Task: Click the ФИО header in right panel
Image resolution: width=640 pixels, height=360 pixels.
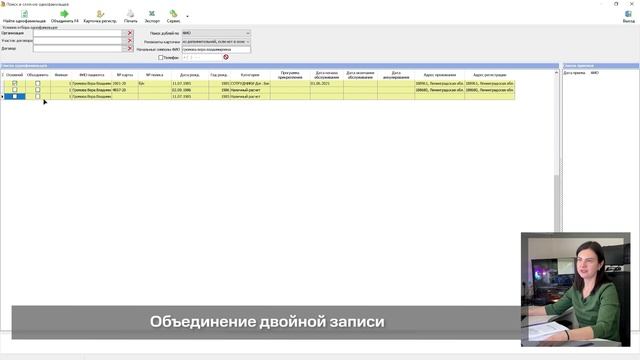Action: coord(595,73)
